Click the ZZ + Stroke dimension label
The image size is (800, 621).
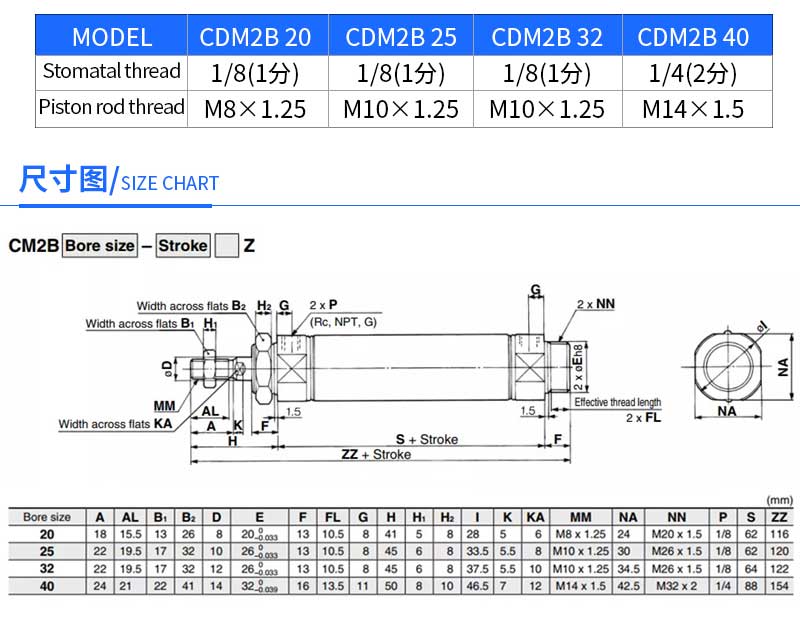click(x=376, y=455)
